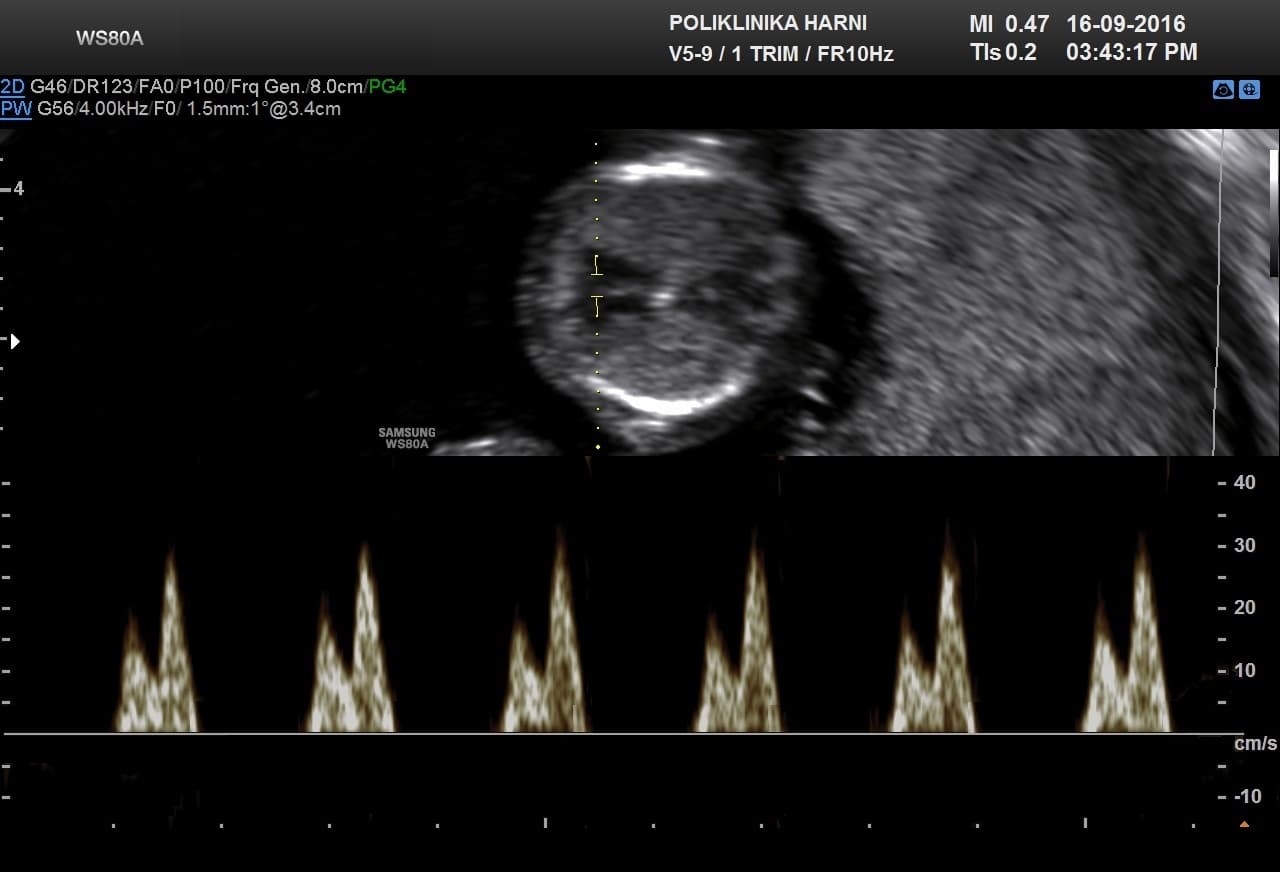Image resolution: width=1280 pixels, height=872 pixels.
Task: Click the cm/s velocity unit label
Action: click(1255, 744)
